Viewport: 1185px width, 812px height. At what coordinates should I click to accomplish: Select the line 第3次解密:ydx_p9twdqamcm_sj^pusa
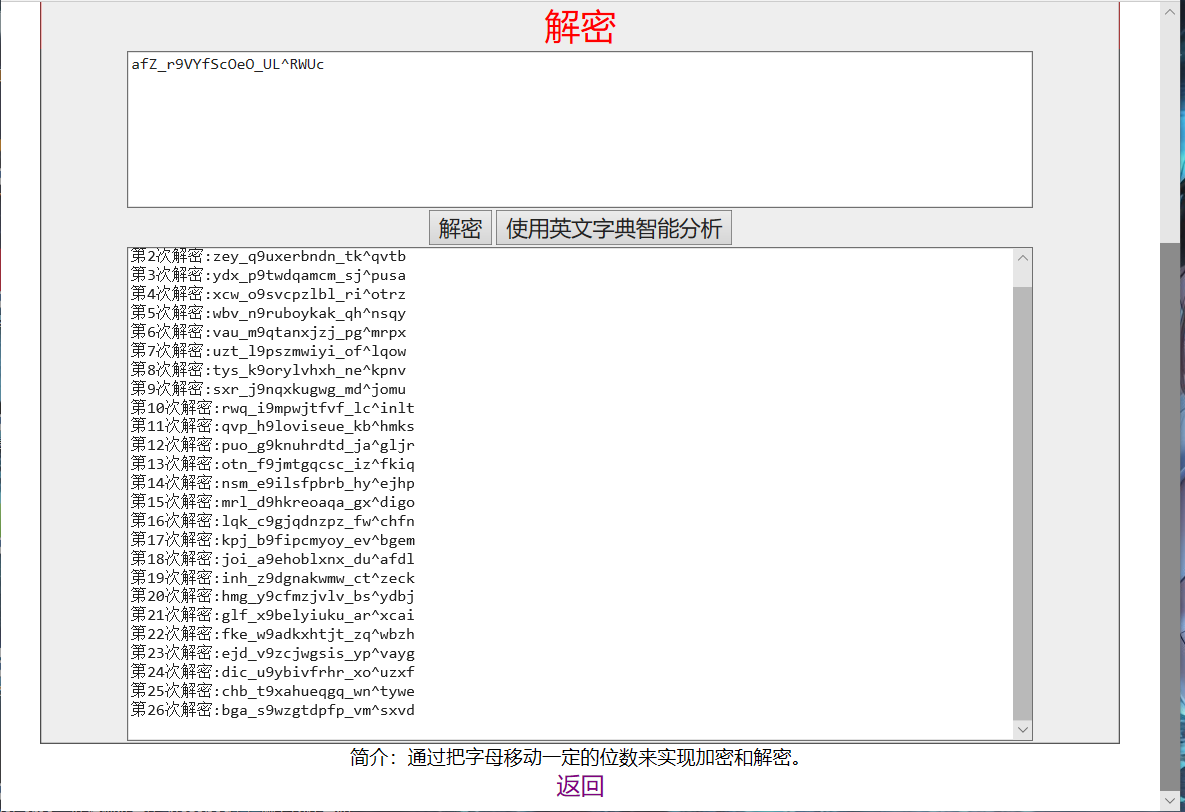(268, 275)
